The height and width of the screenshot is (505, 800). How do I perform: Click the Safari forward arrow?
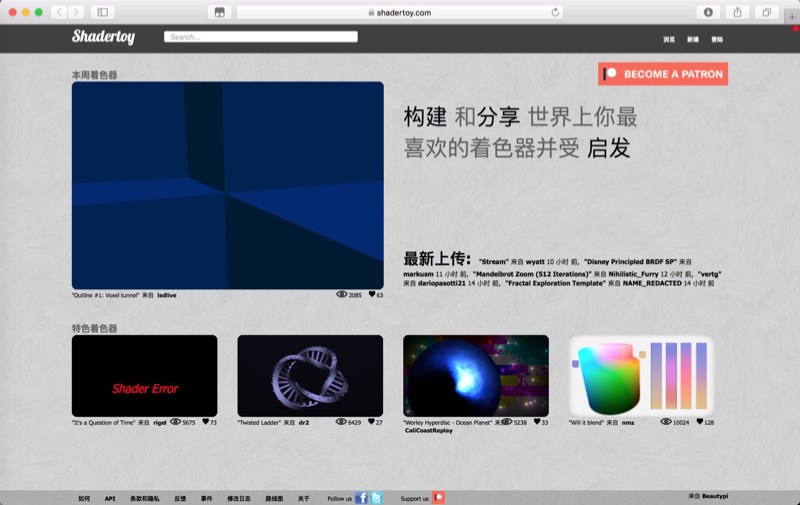coord(76,12)
